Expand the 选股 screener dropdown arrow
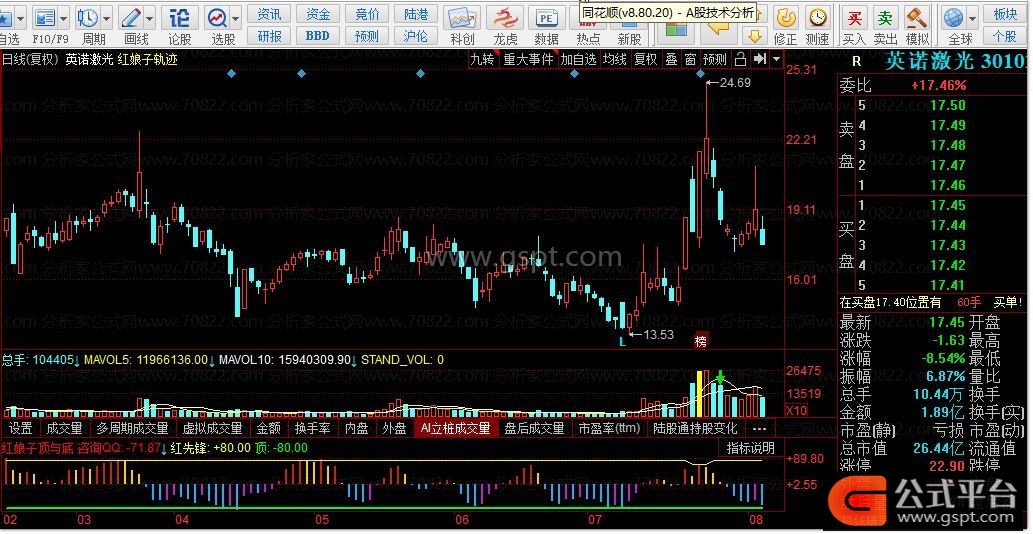The width and height of the screenshot is (1033, 534). (235, 18)
